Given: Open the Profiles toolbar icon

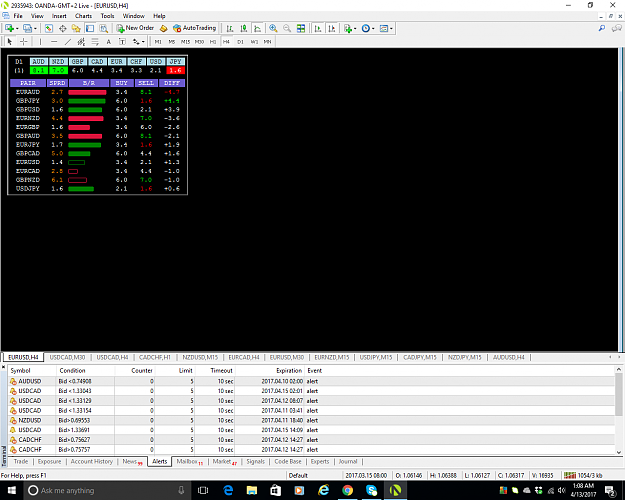Looking at the screenshot, I should point(27,28).
